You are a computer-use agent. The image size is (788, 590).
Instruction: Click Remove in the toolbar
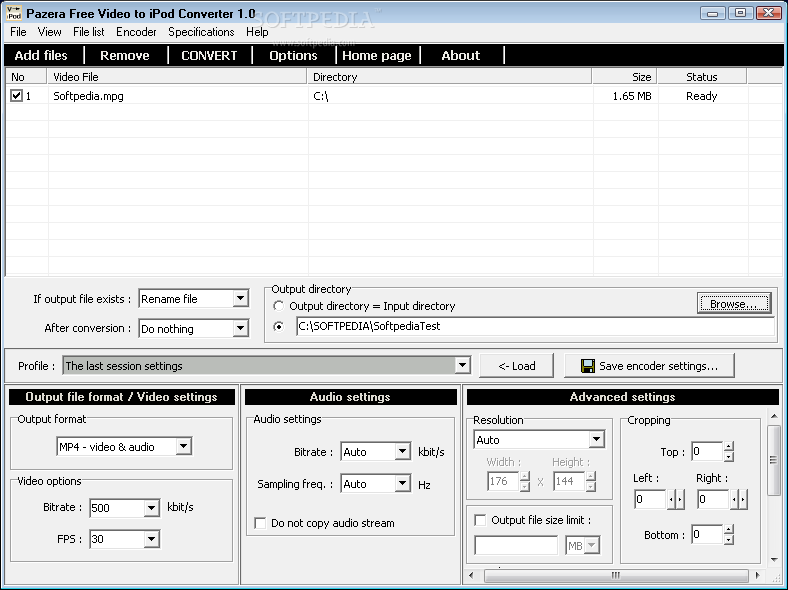tap(125, 55)
